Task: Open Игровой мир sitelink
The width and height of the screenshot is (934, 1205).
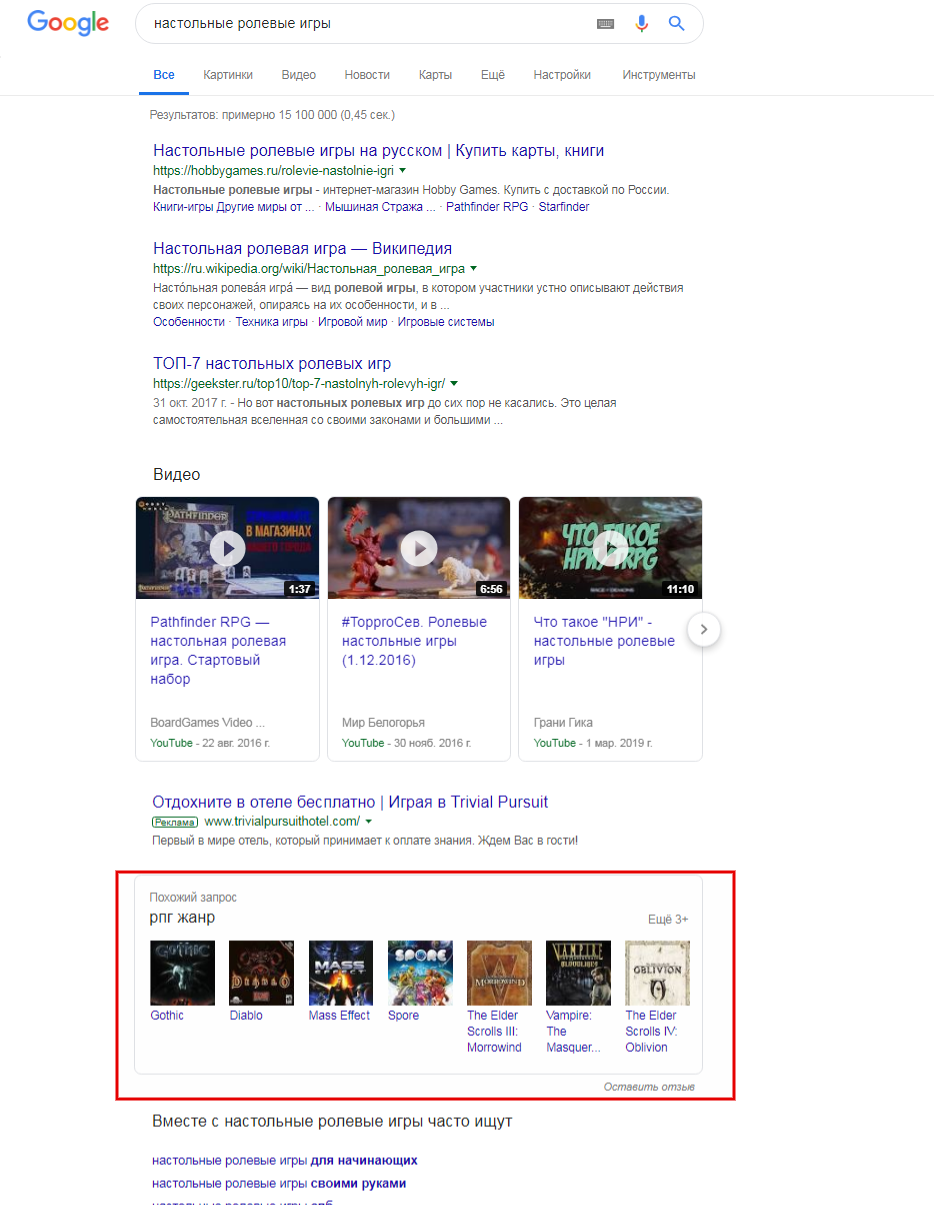Action: tap(353, 322)
